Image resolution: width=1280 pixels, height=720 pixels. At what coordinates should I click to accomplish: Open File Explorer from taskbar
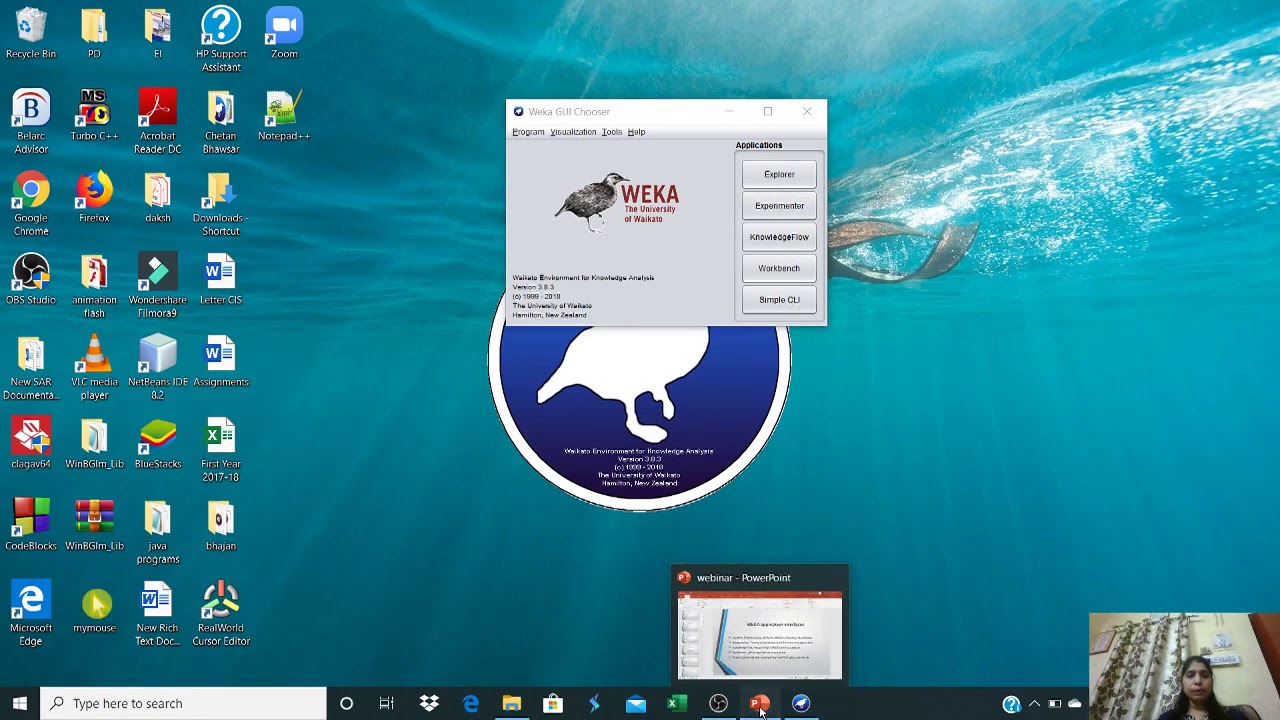point(511,703)
